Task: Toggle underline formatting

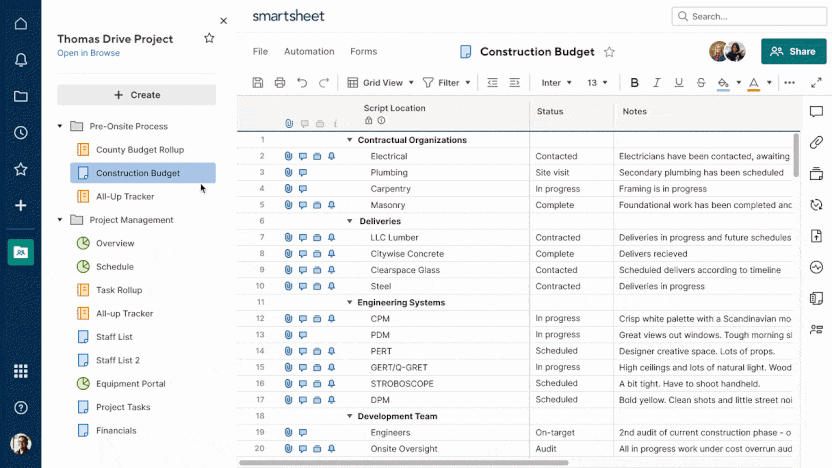Action: (x=679, y=82)
